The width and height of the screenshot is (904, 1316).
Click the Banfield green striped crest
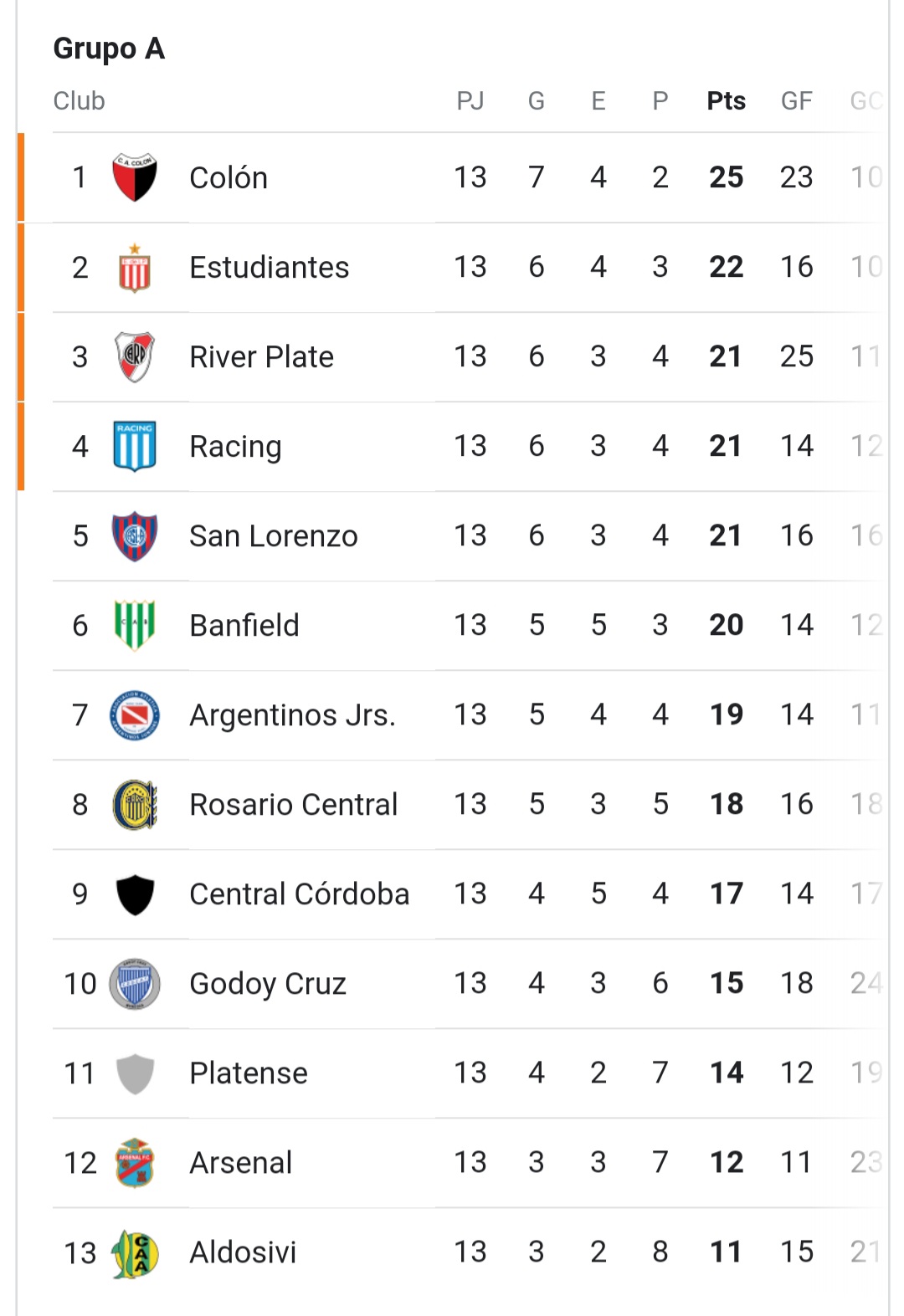(x=135, y=625)
